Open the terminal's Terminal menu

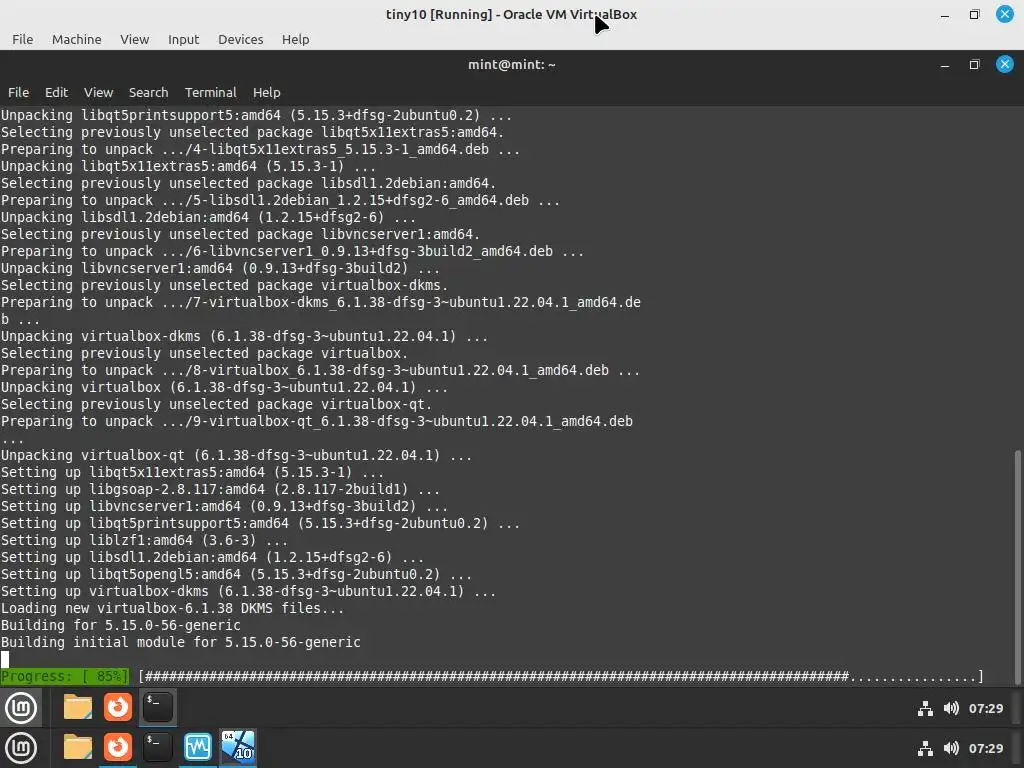[x=210, y=92]
